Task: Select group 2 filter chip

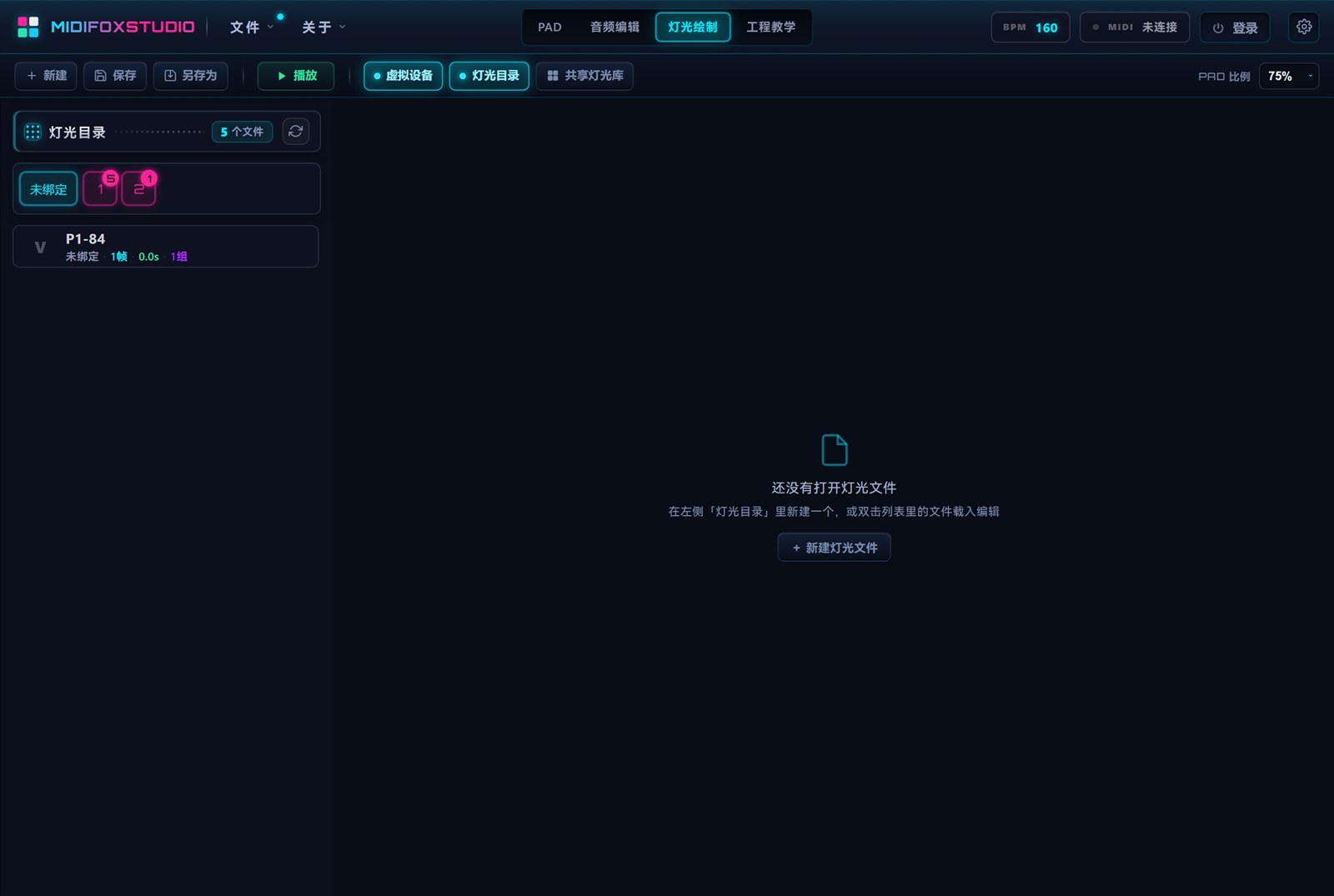Action: point(138,189)
